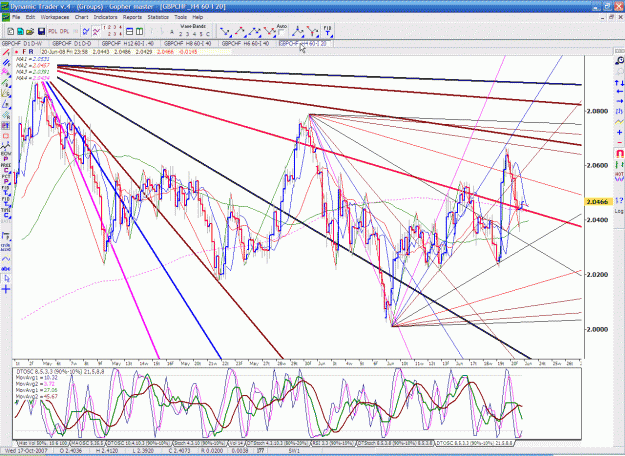Click the right arrow scroll icon at right
625x456 pixels.
(619, 101)
